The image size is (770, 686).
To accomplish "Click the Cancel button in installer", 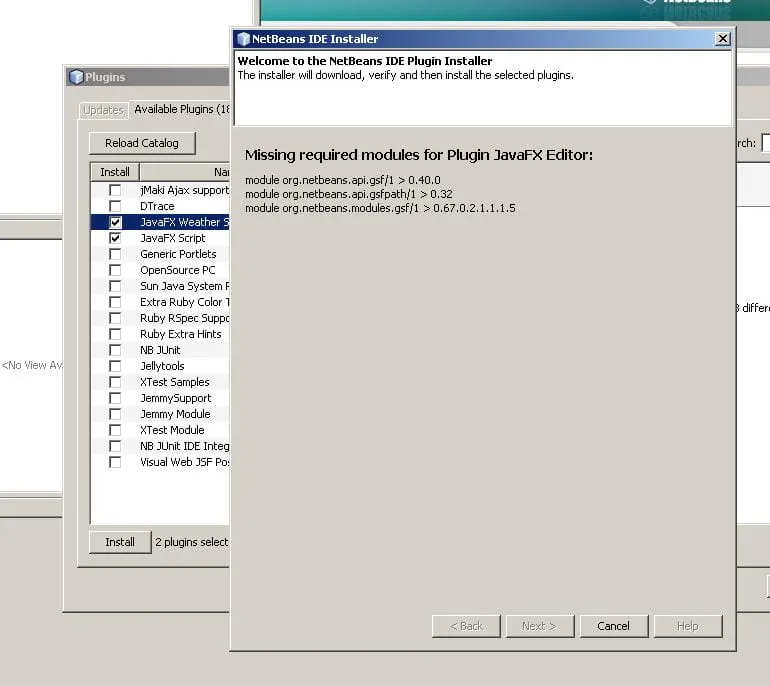I will tap(613, 626).
